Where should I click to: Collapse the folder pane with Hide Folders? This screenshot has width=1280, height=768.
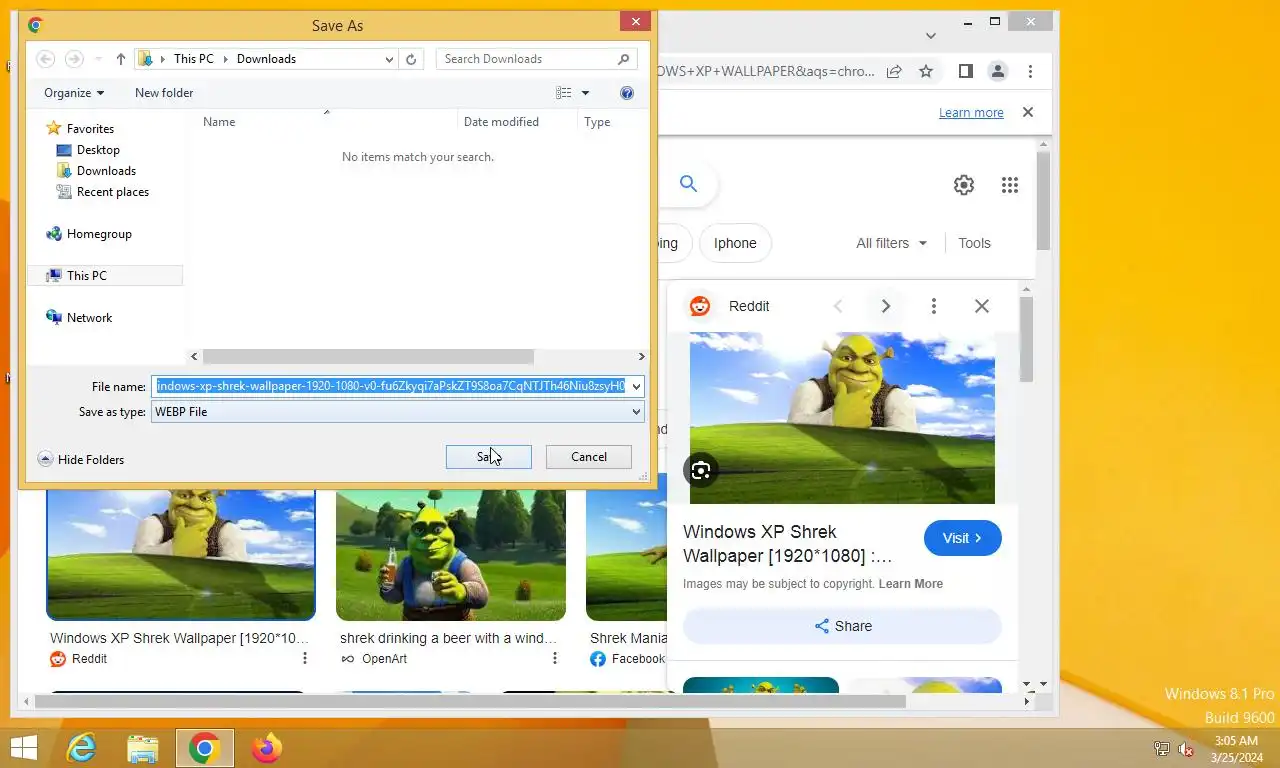(81, 460)
